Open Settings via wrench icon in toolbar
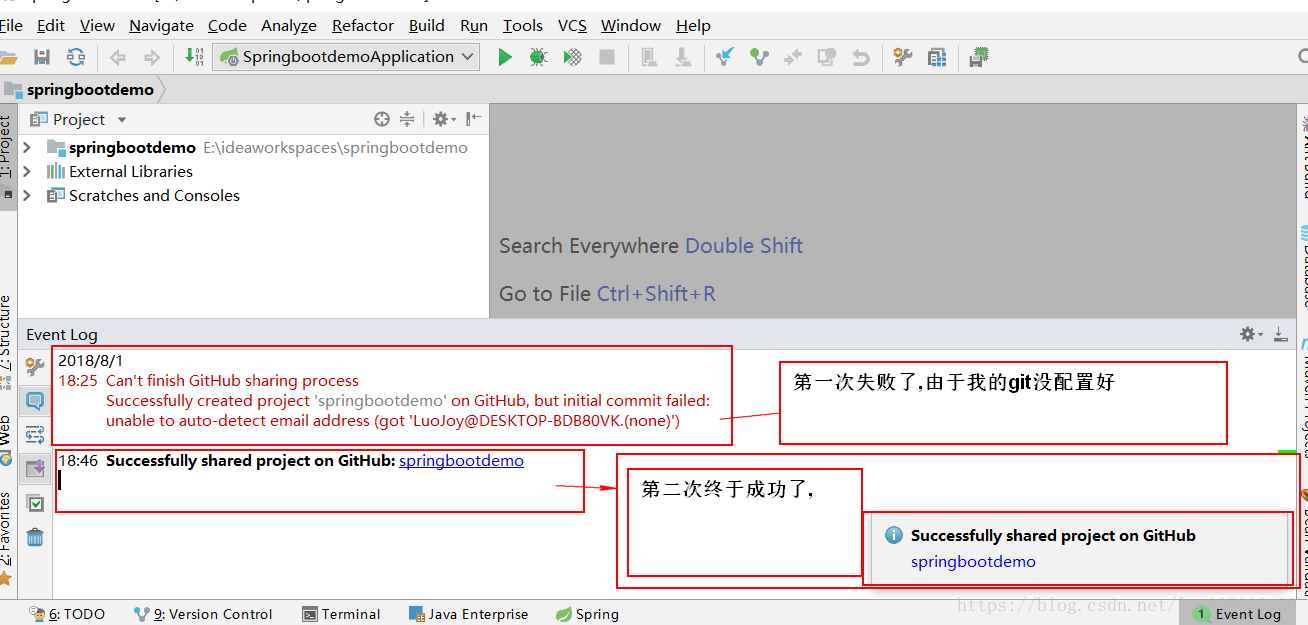This screenshot has height=625, width=1308. 903,57
